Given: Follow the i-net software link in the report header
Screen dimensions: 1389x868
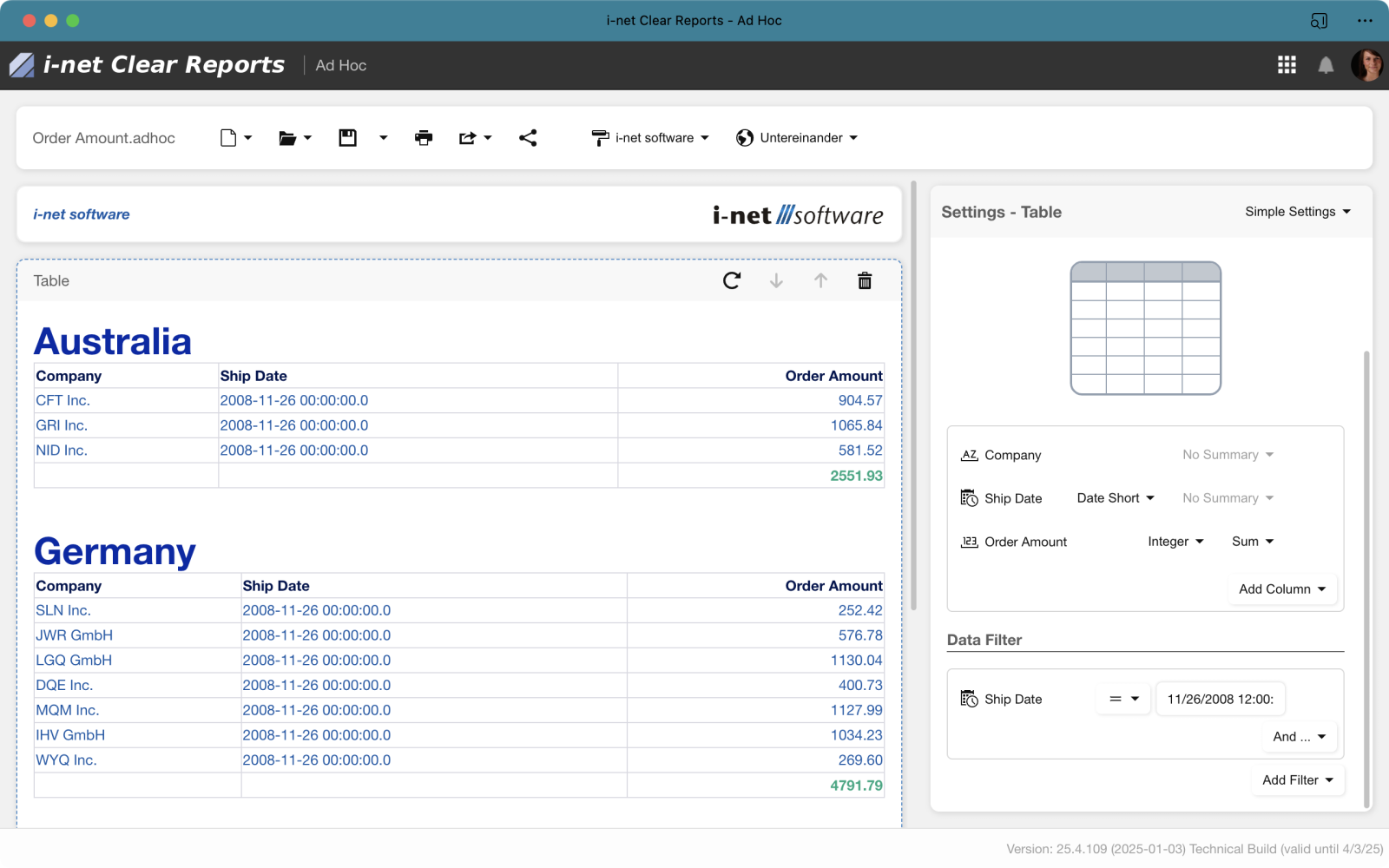Looking at the screenshot, I should coord(81,214).
